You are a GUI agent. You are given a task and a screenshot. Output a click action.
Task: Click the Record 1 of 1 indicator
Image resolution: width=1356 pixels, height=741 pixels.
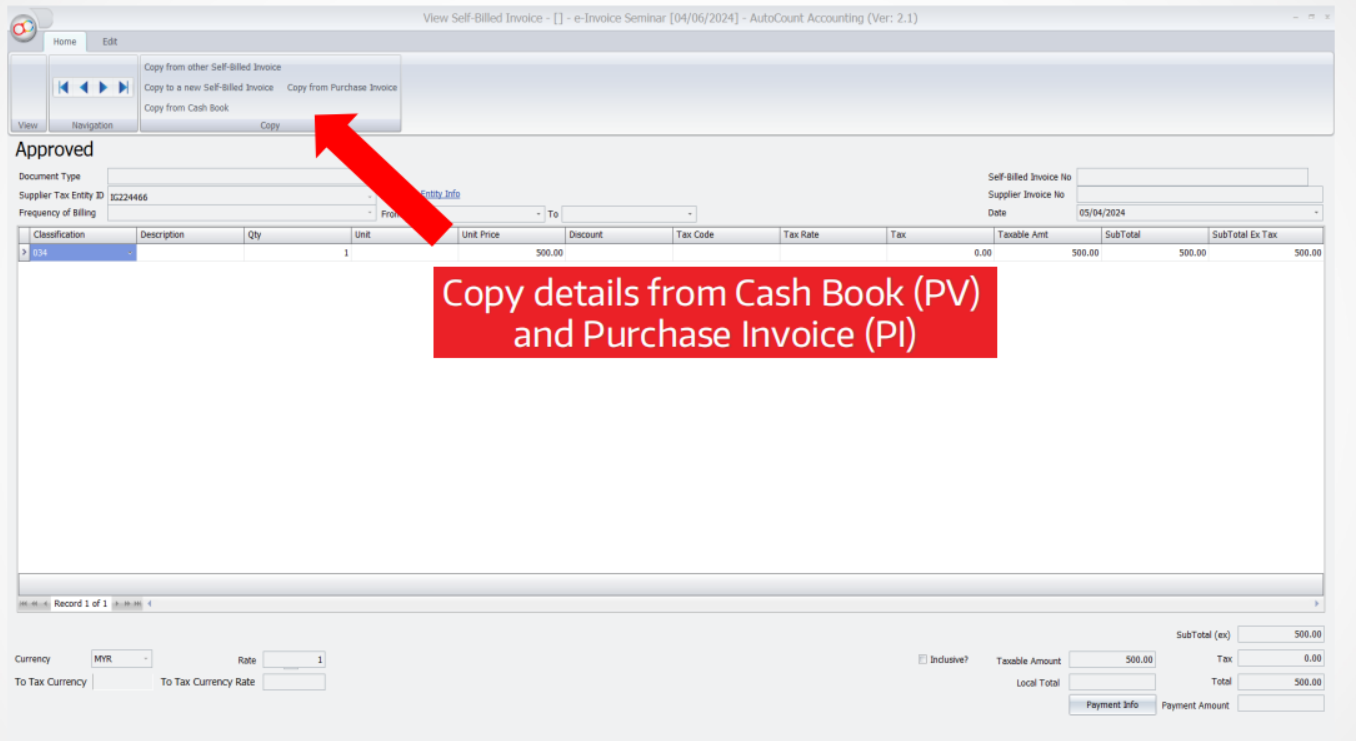tap(81, 604)
